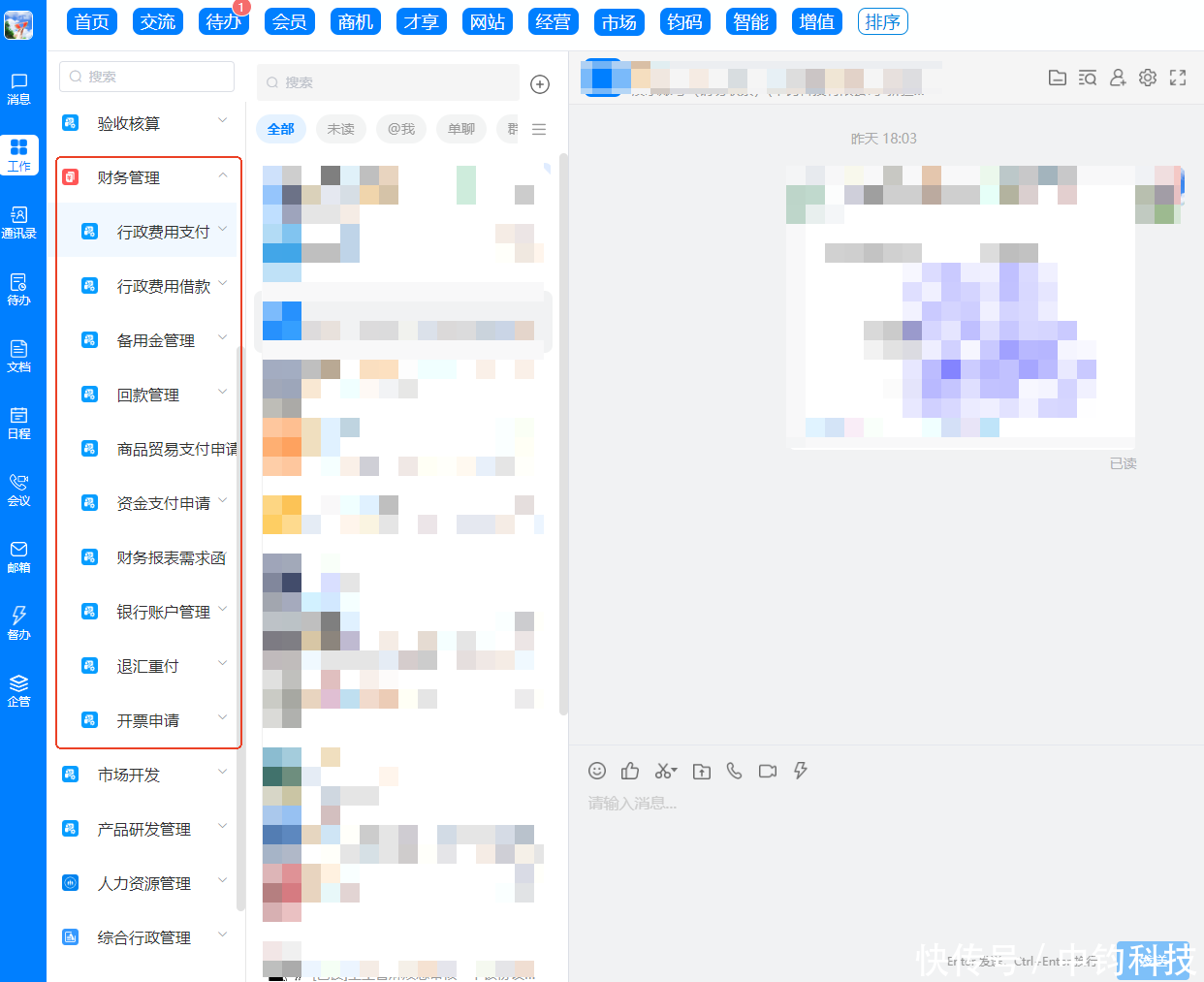The image size is (1204, 982).
Task: Expand the 银行账户管理 chevron
Action: (223, 609)
